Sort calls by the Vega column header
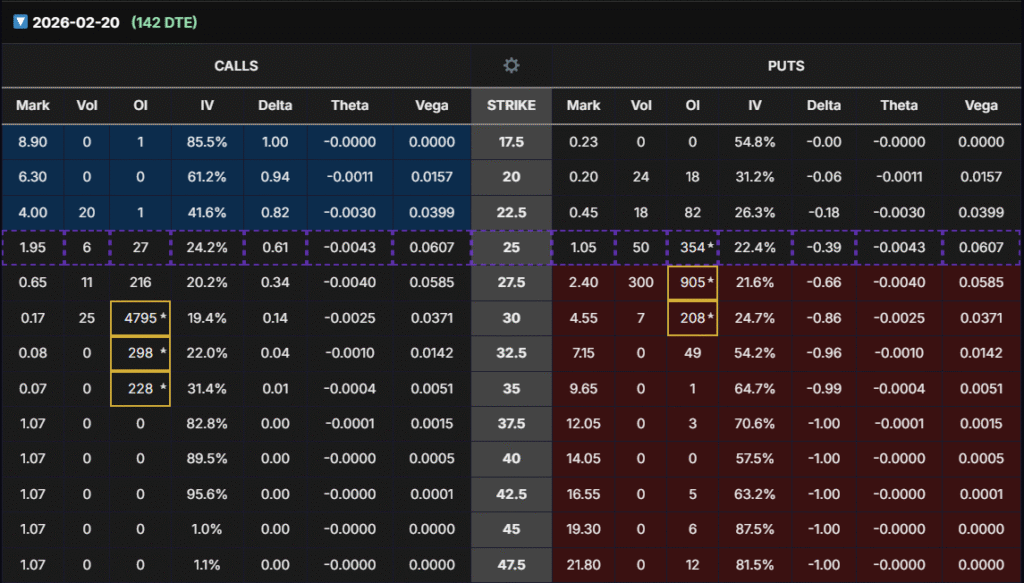Image resolution: width=1024 pixels, height=583 pixels. 432,105
